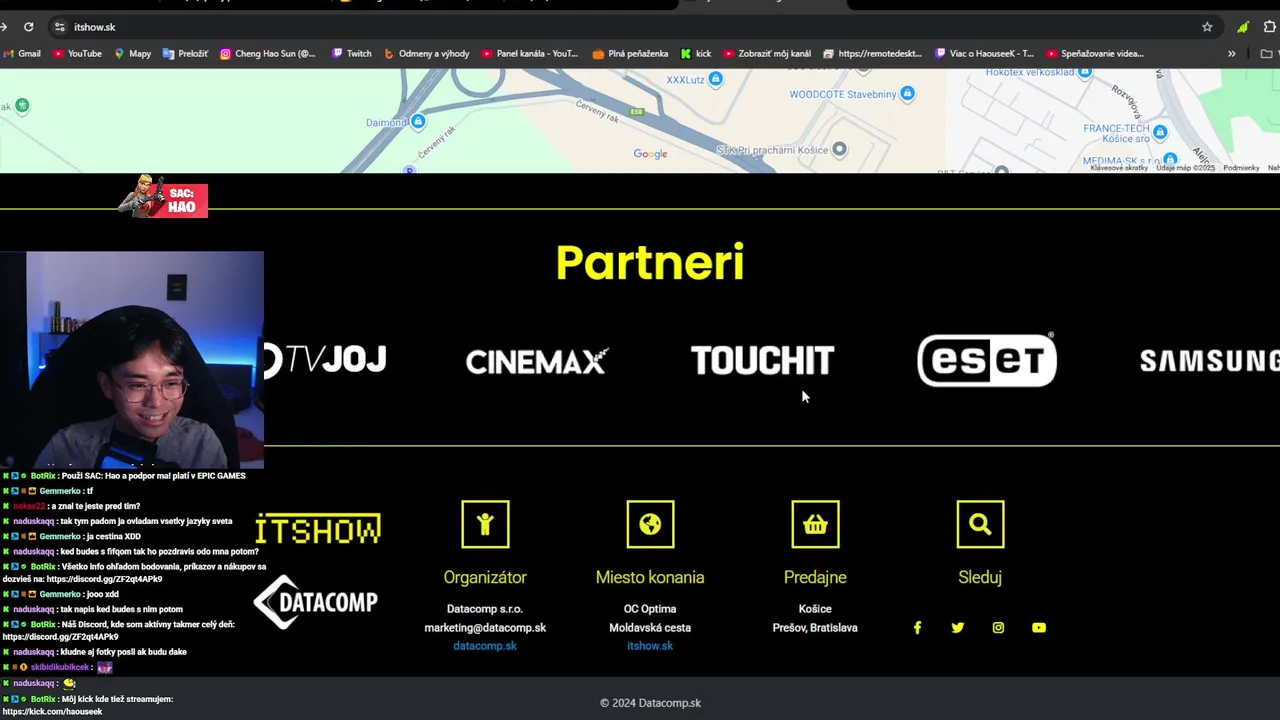Screen dimensions: 1280x720
Task: Click the DATACOMP footer logo
Action: [315, 602]
